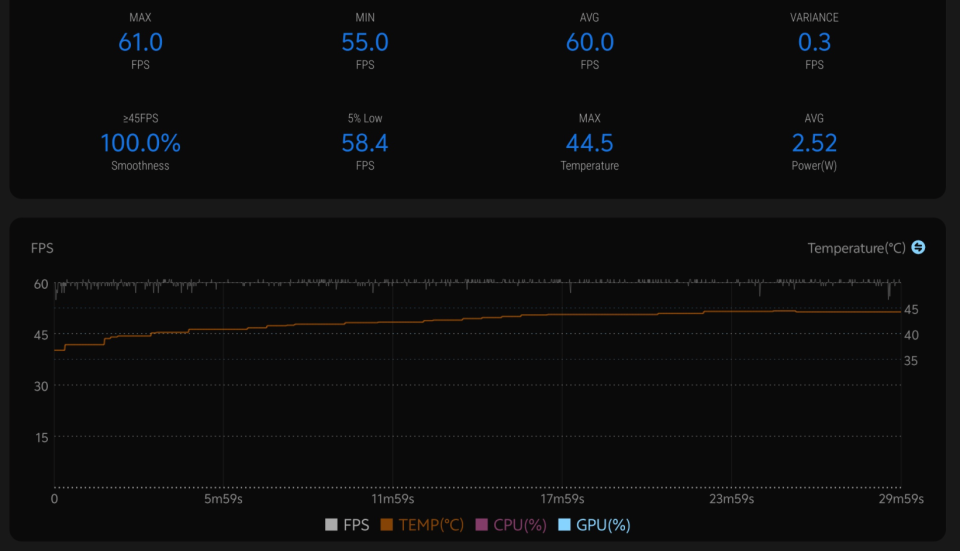The image size is (960, 551).
Task: Toggle the FPS legend series
Action: [347, 525]
